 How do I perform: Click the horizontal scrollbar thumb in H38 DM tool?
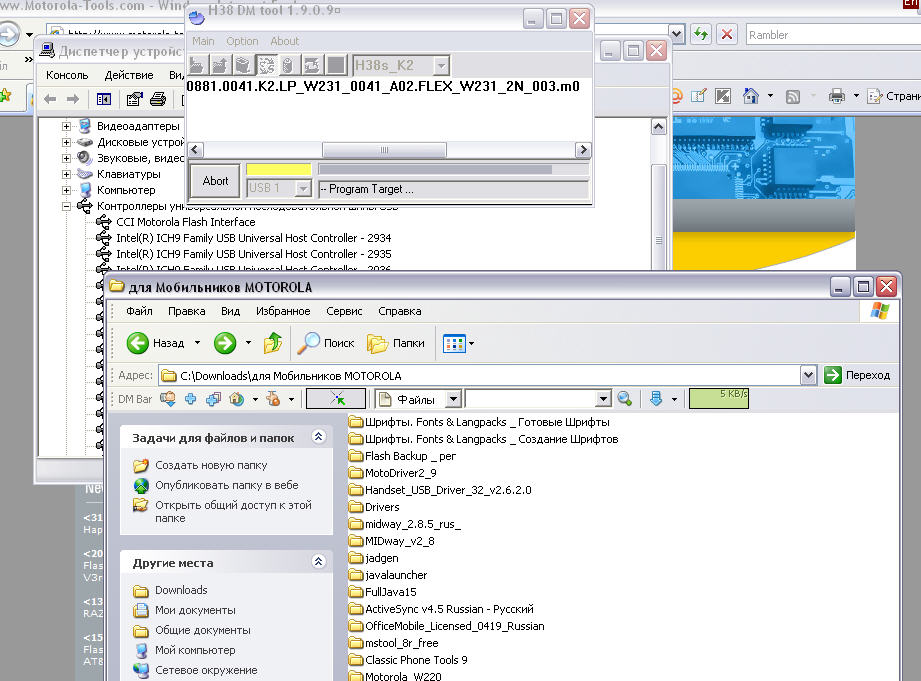click(384, 150)
